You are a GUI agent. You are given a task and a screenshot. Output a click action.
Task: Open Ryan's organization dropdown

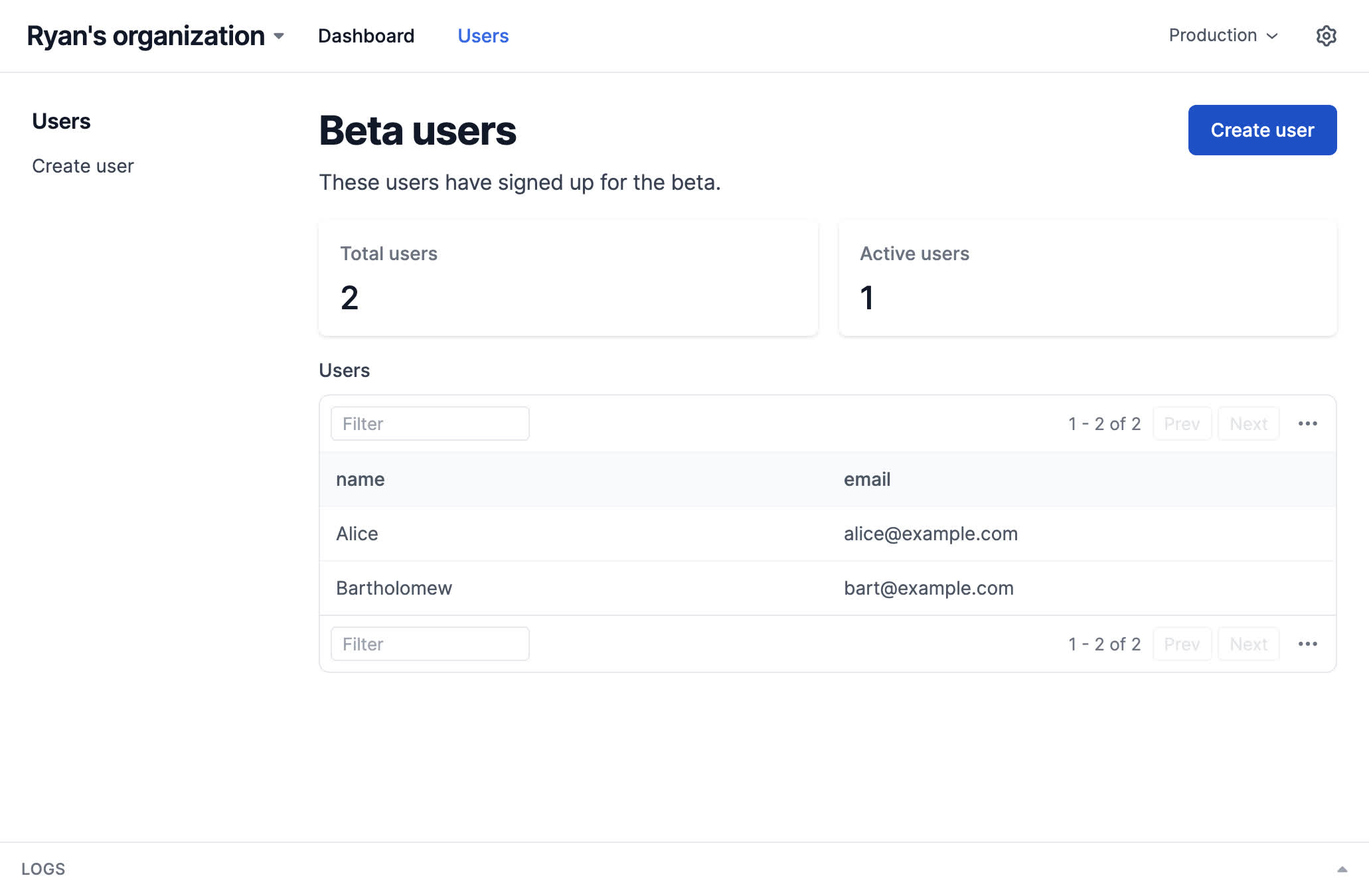(x=155, y=36)
